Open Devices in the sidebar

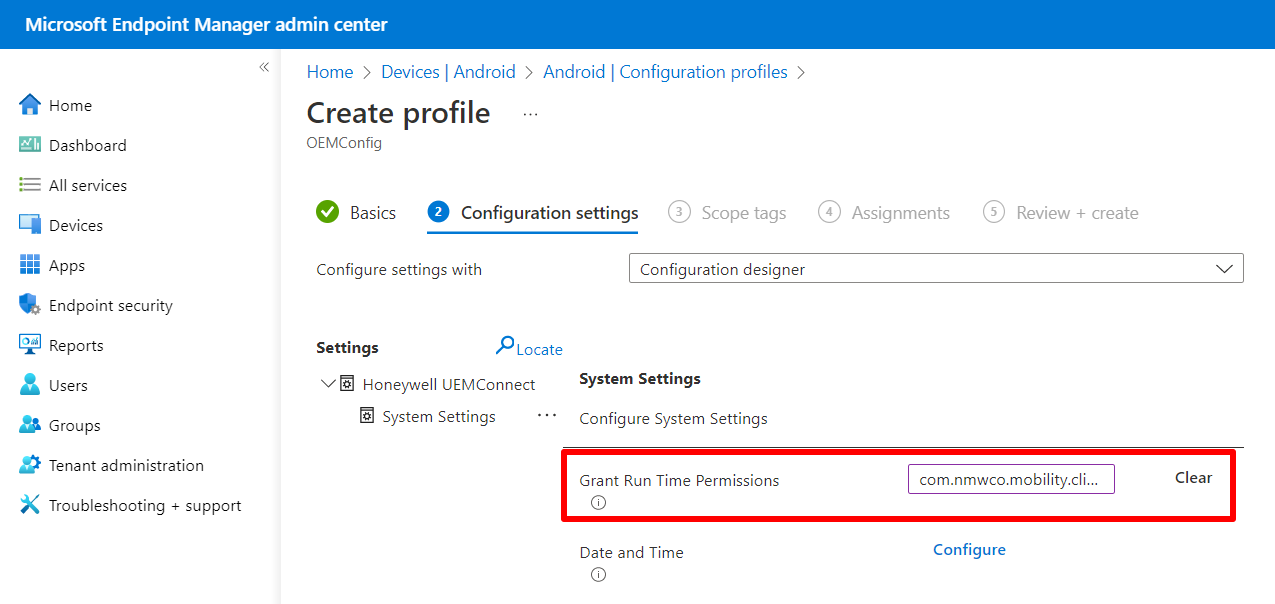tap(76, 225)
